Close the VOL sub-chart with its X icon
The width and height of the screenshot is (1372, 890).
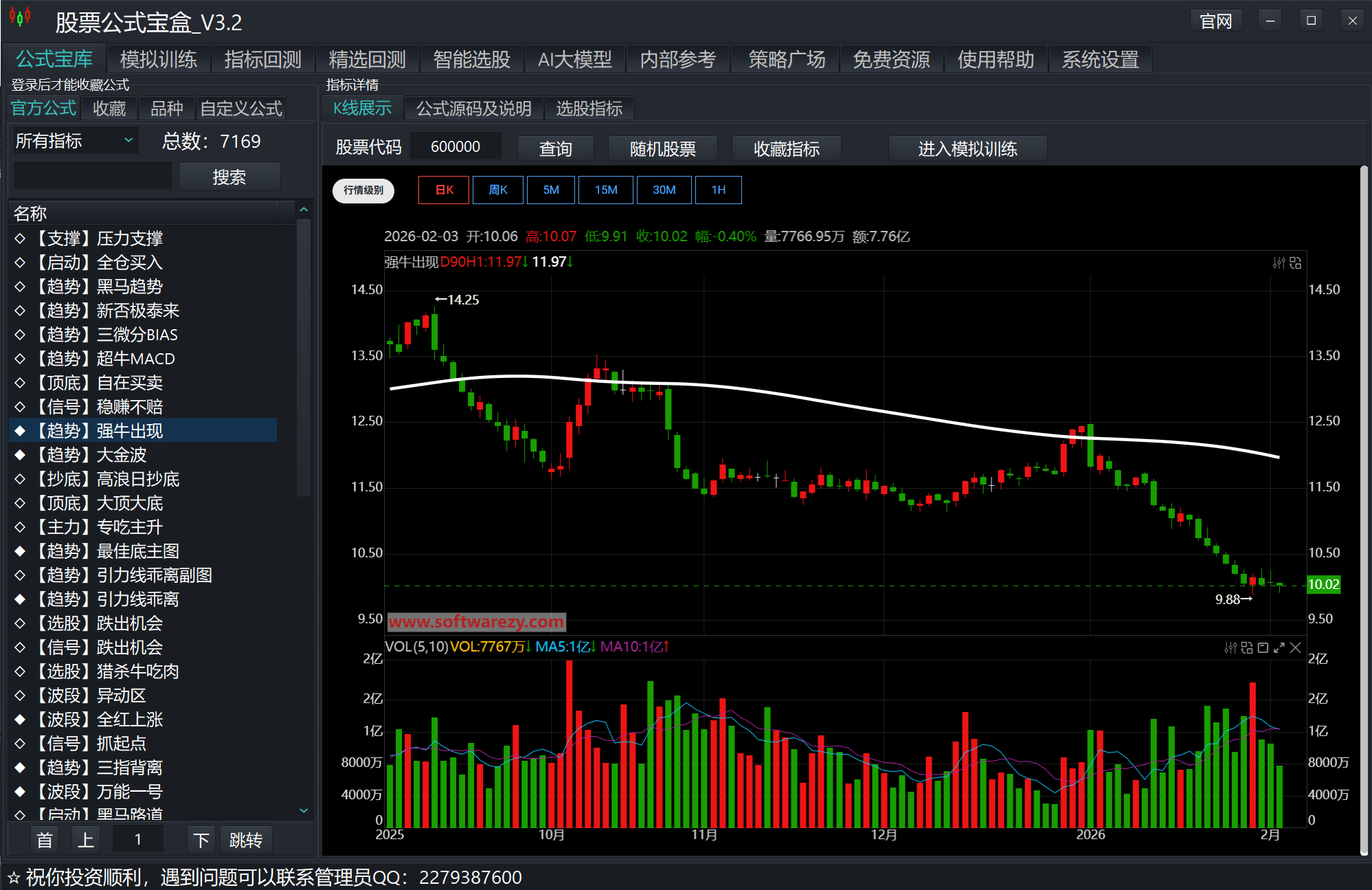[1296, 647]
